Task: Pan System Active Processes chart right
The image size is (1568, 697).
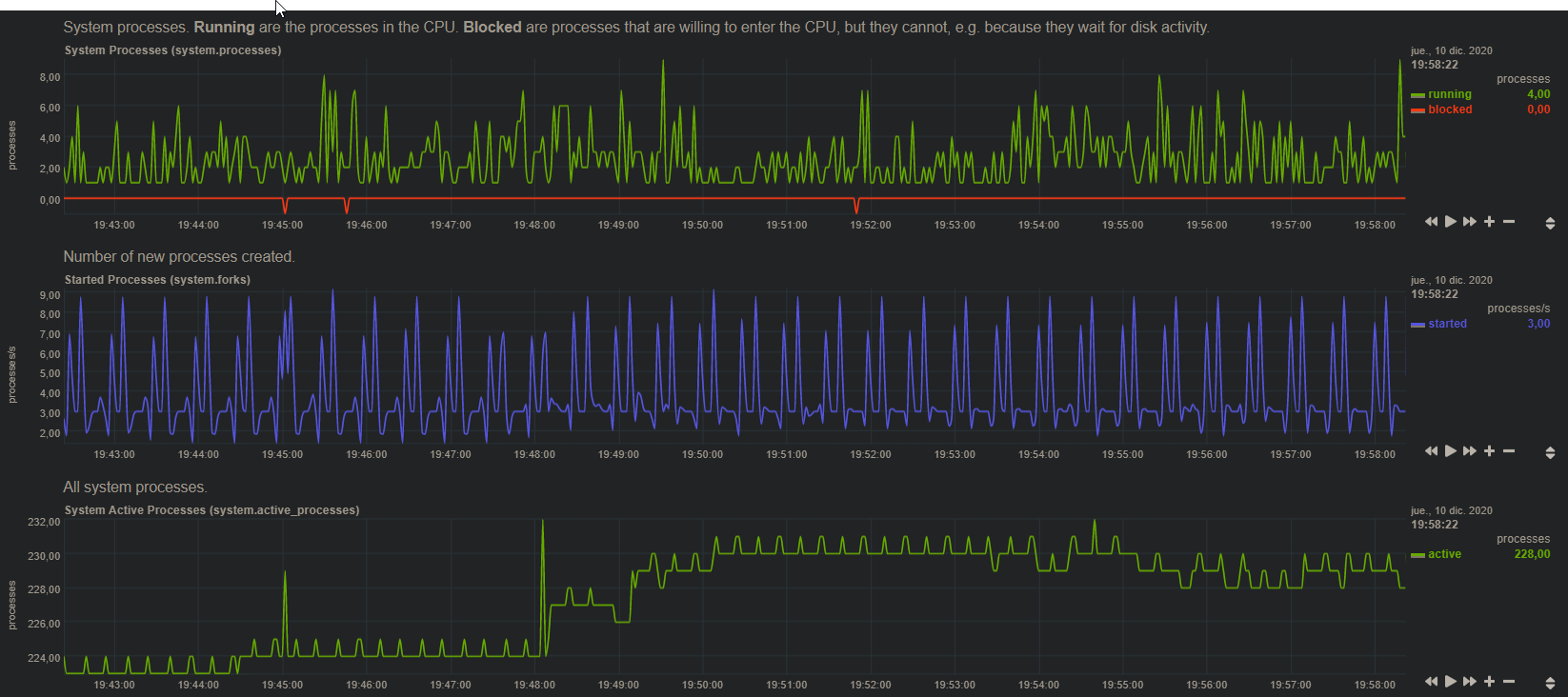Action: point(1470,682)
